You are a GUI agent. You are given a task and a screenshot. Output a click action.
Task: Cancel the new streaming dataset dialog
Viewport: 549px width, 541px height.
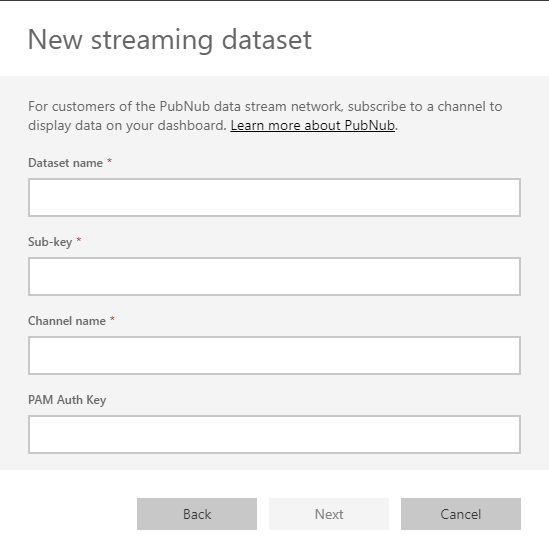click(x=461, y=514)
